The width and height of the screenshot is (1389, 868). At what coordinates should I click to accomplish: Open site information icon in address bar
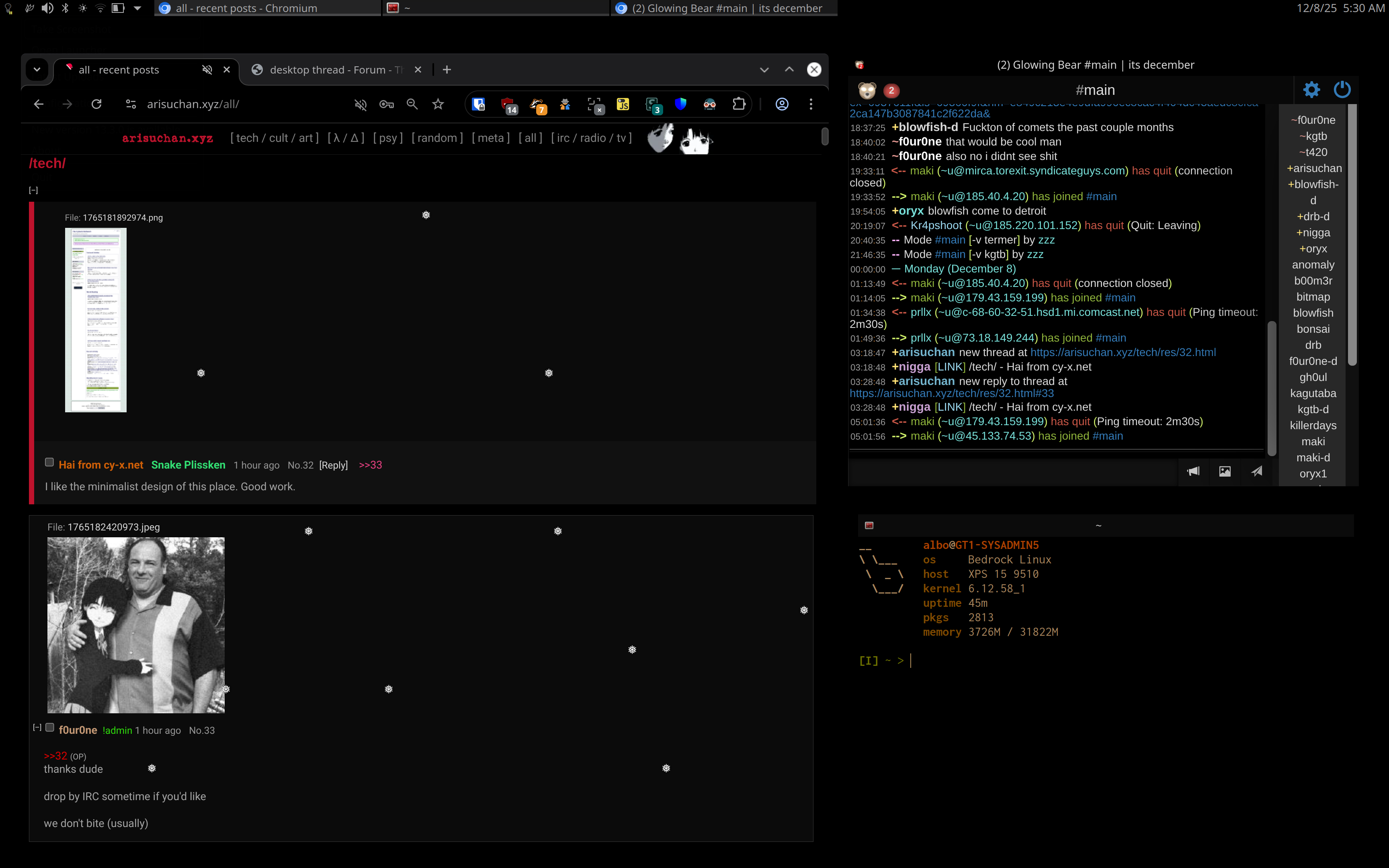(x=131, y=104)
